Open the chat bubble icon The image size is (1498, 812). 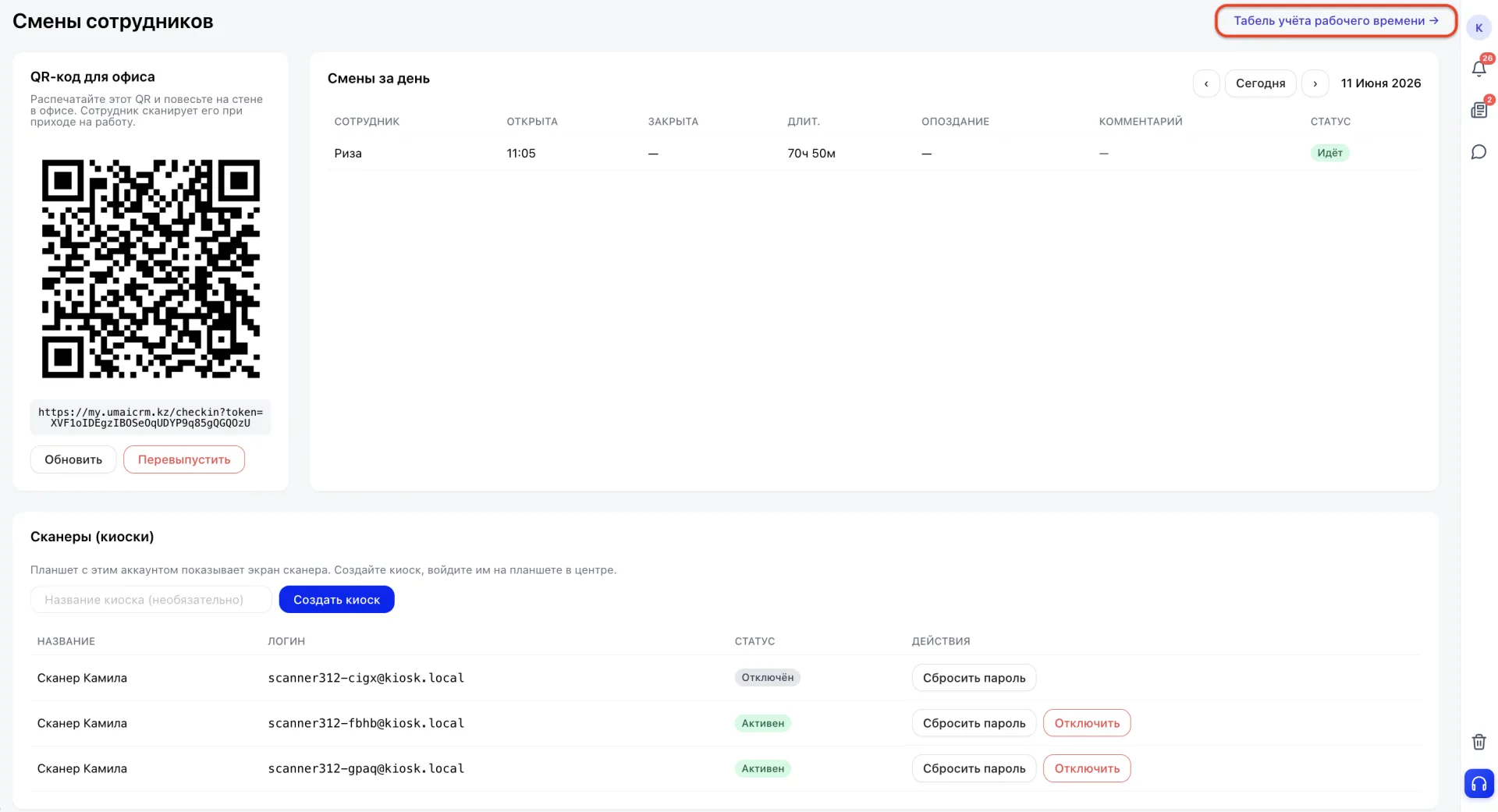[x=1478, y=152]
